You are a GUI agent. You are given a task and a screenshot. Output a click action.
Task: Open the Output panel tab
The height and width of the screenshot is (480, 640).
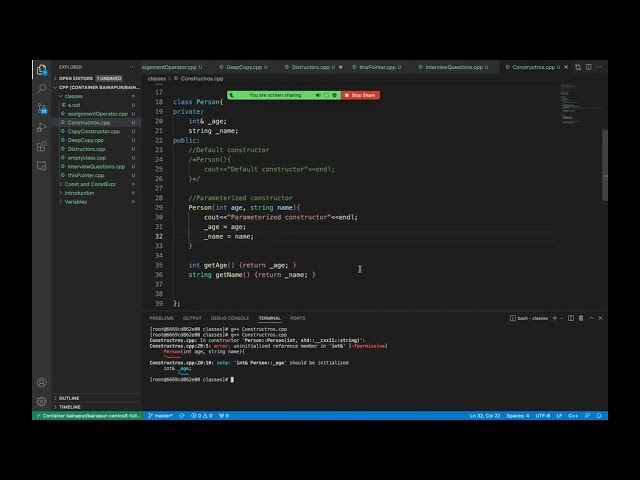coord(192,318)
